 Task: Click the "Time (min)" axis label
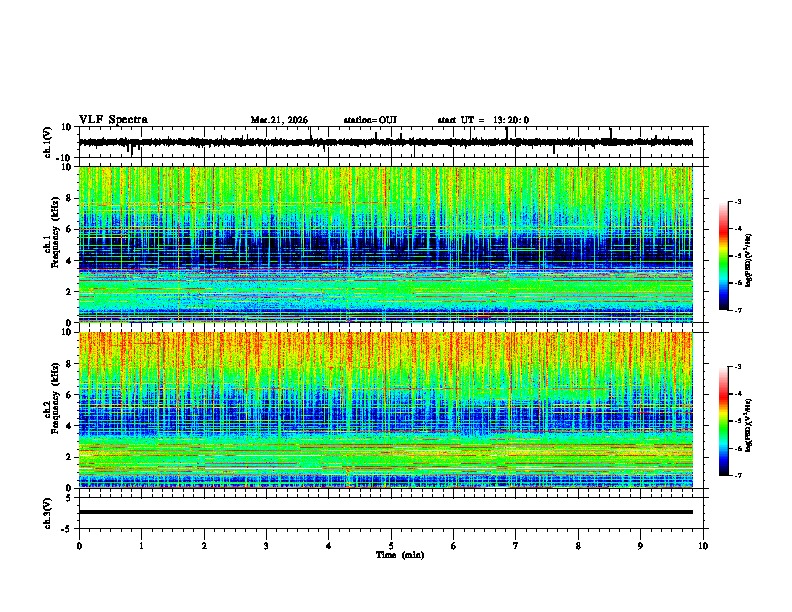400,555
